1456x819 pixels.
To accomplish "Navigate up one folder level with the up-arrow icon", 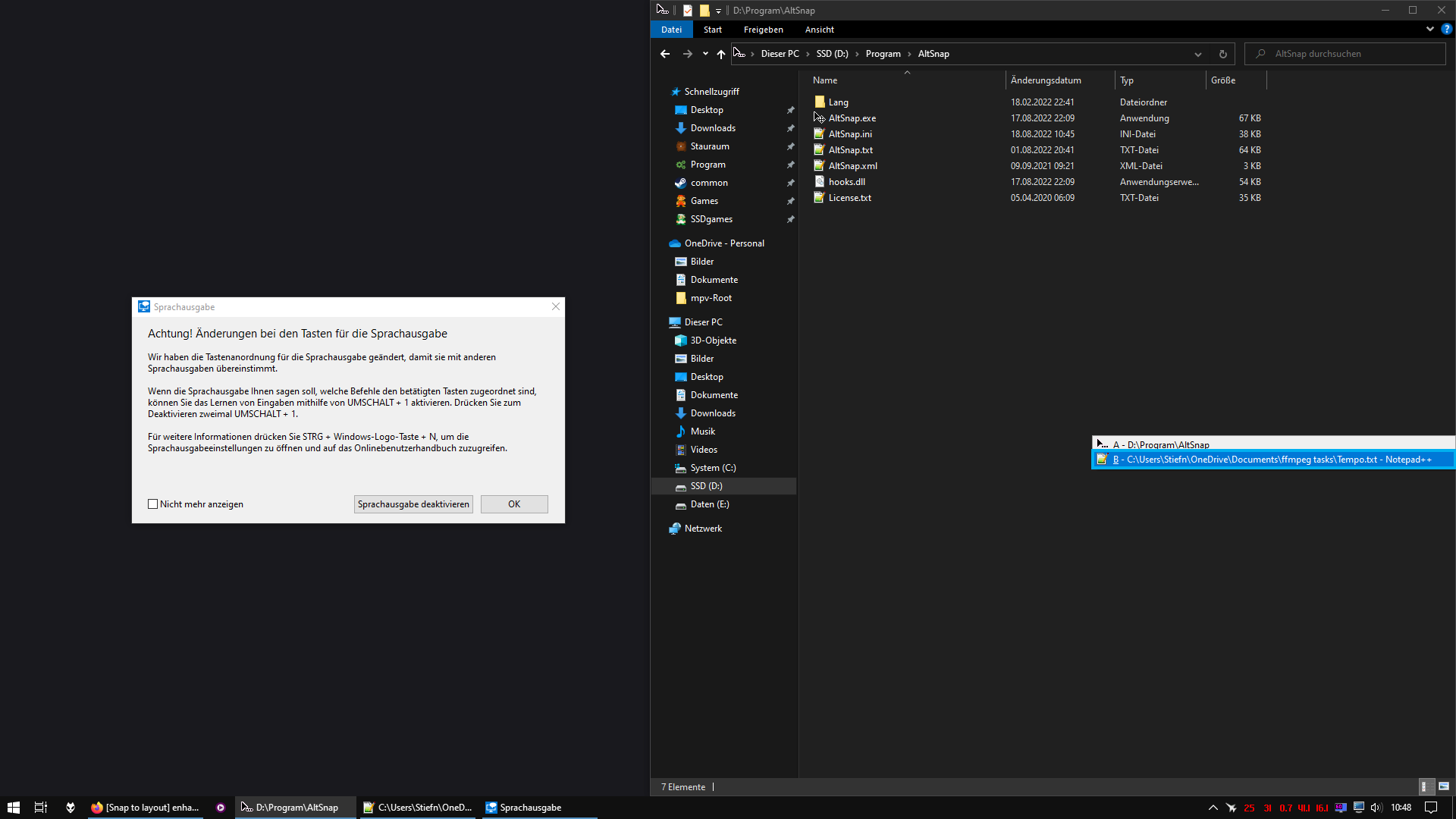I will [720, 54].
